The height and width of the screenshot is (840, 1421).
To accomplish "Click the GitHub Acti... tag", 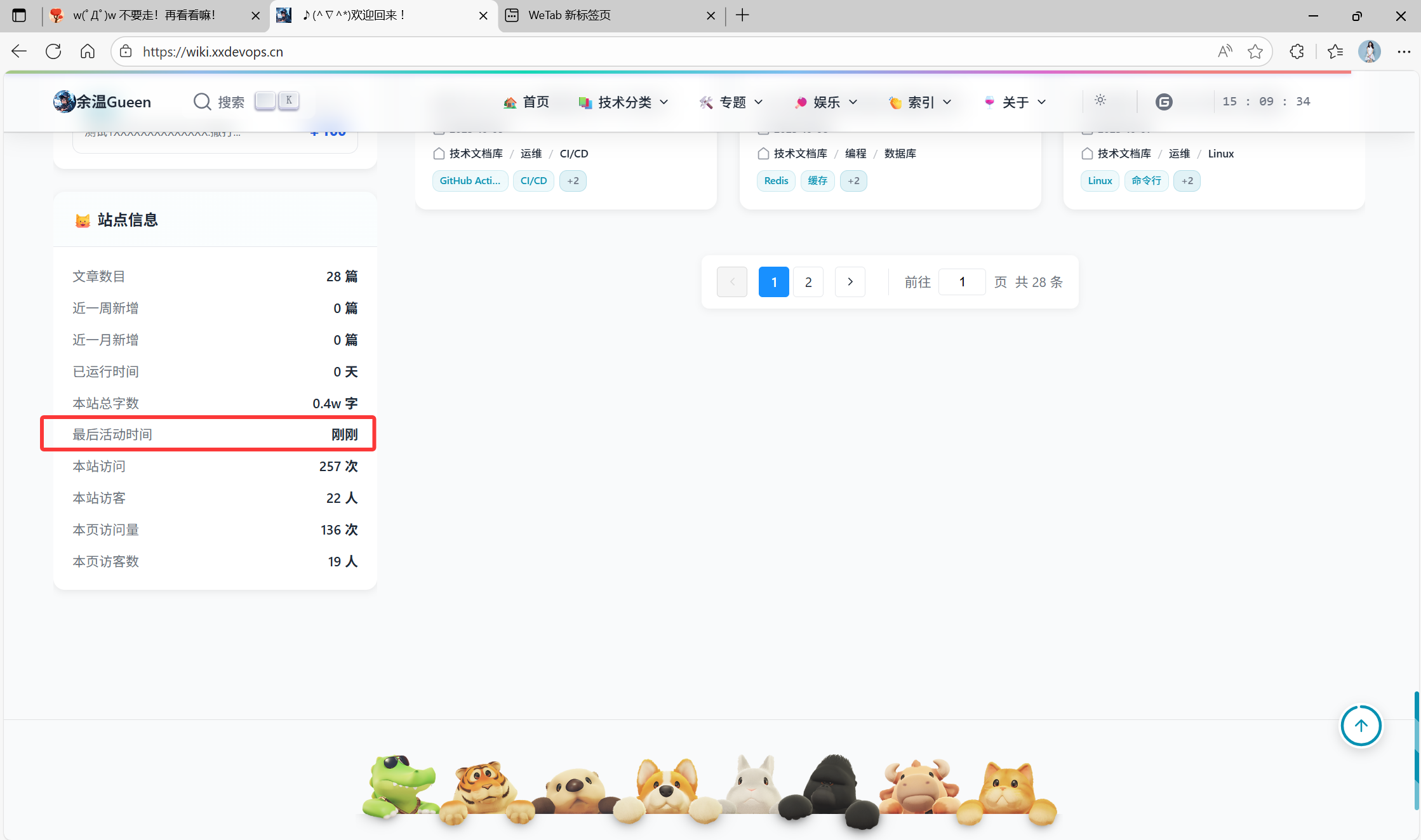I will [470, 181].
